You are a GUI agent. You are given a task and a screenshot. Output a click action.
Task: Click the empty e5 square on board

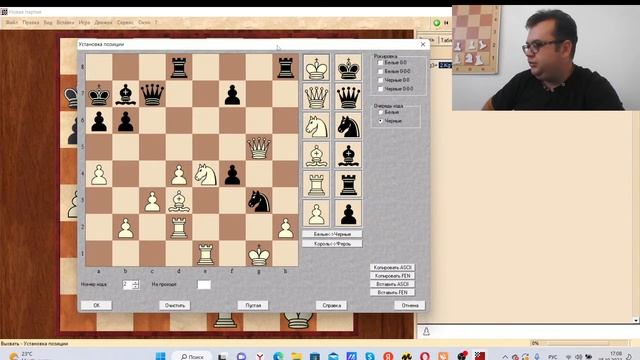[x=205, y=147]
